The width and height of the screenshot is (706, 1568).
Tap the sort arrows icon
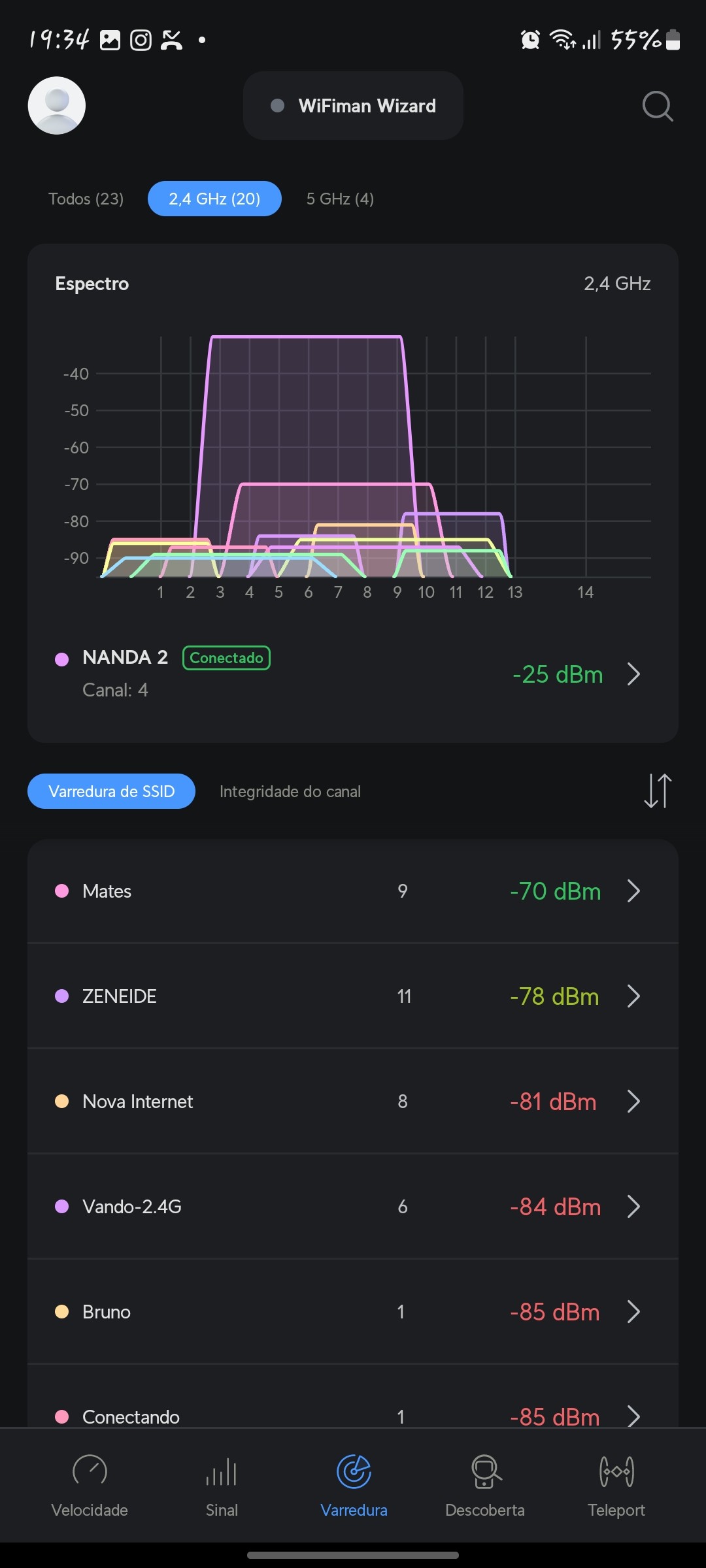(x=658, y=791)
